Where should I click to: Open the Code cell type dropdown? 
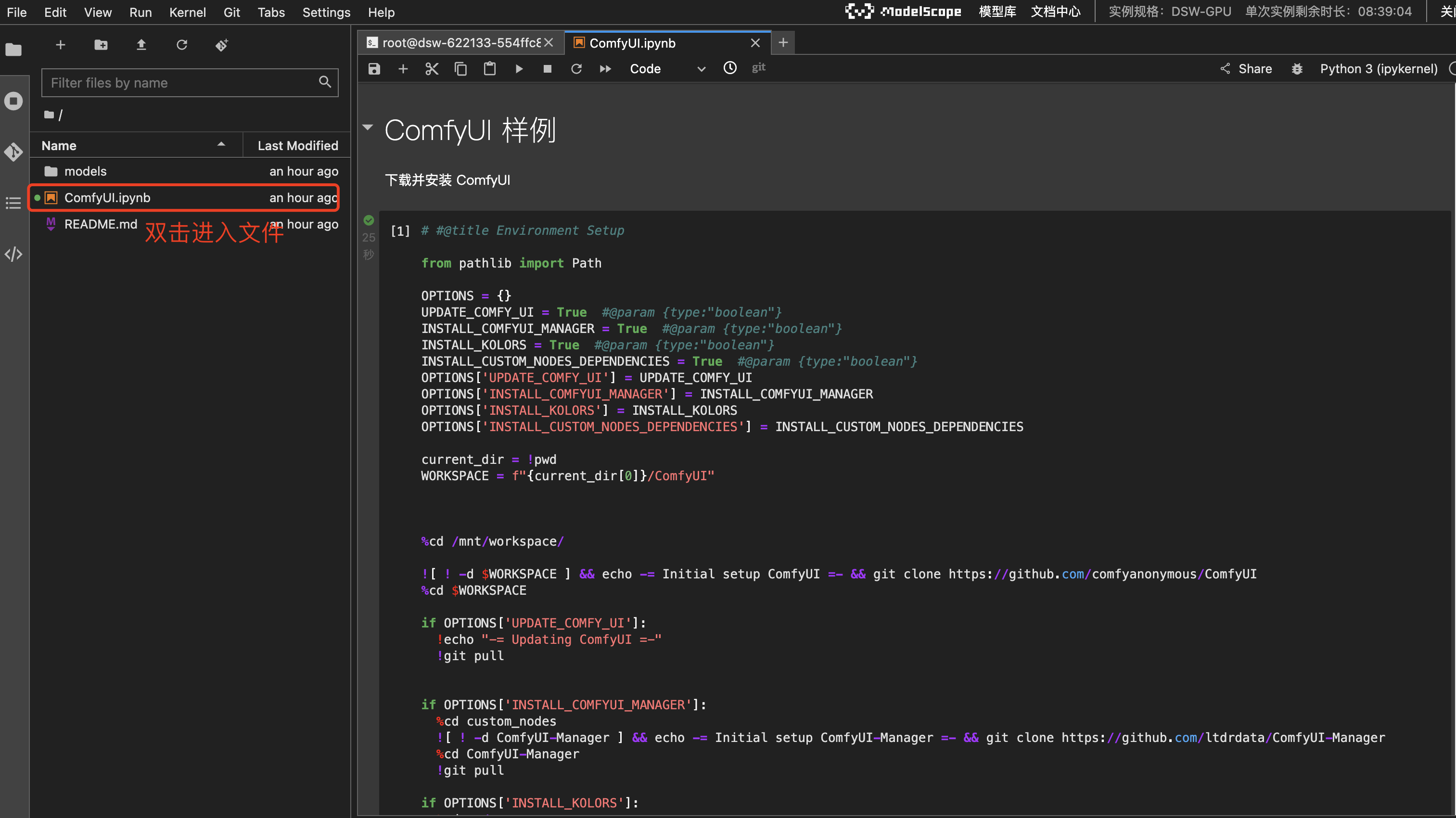coord(667,68)
